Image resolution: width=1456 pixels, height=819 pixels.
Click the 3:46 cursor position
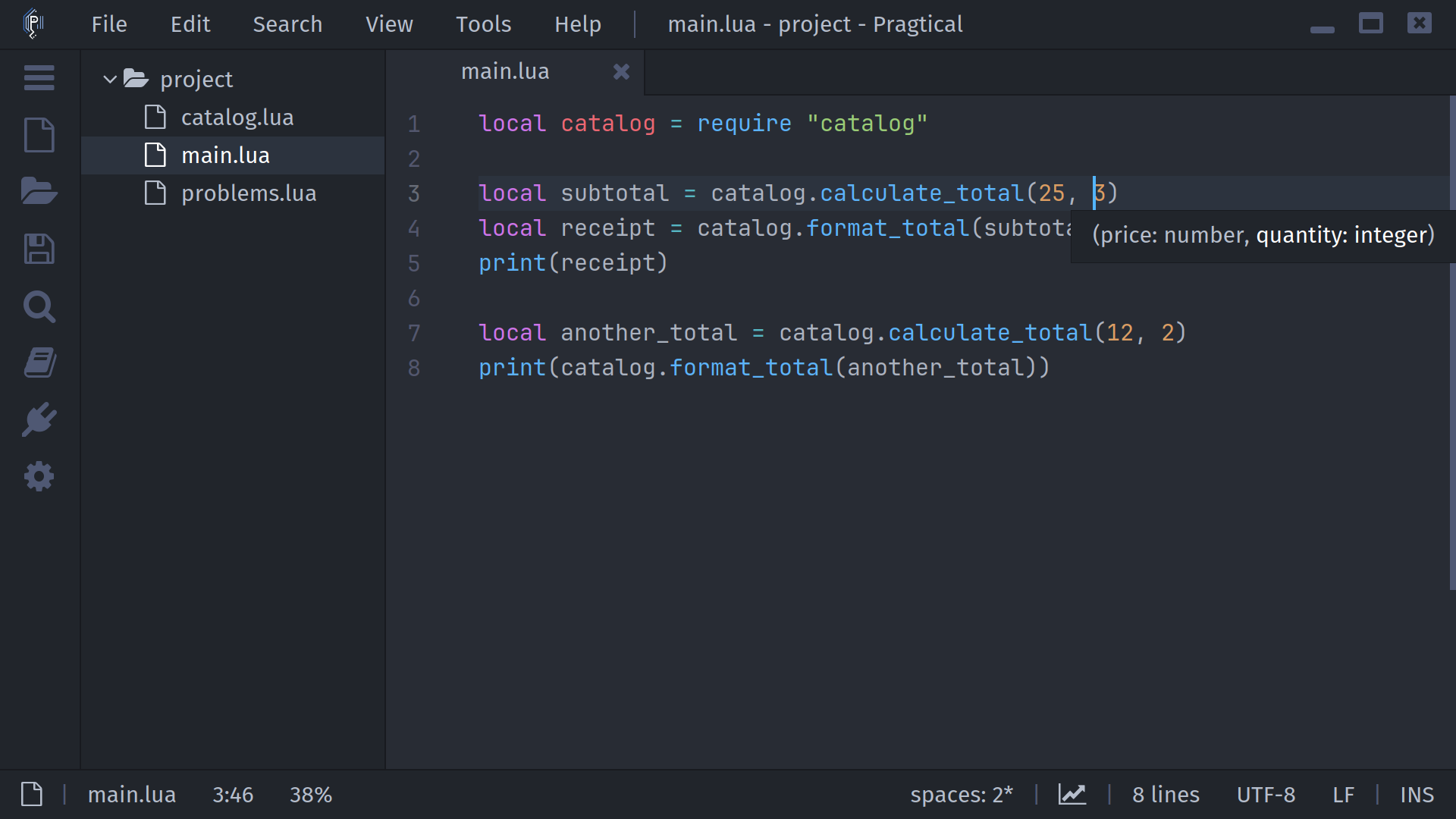[233, 795]
